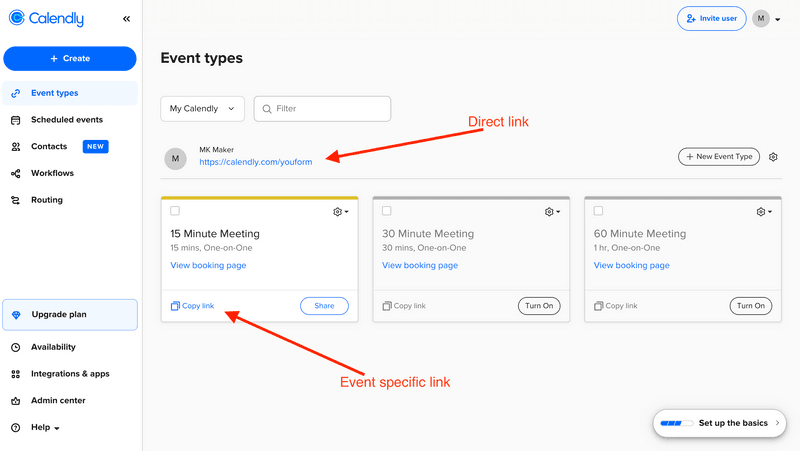This screenshot has height=451, width=800.
Task: Click the Invite user button
Action: [712, 18]
